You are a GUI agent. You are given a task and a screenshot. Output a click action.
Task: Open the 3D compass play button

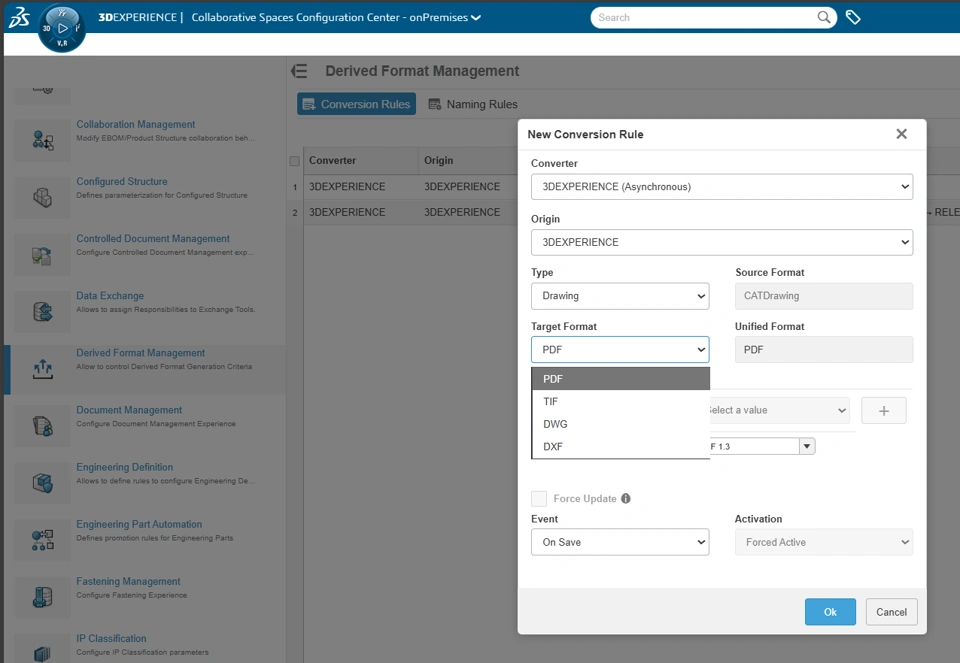point(62,28)
